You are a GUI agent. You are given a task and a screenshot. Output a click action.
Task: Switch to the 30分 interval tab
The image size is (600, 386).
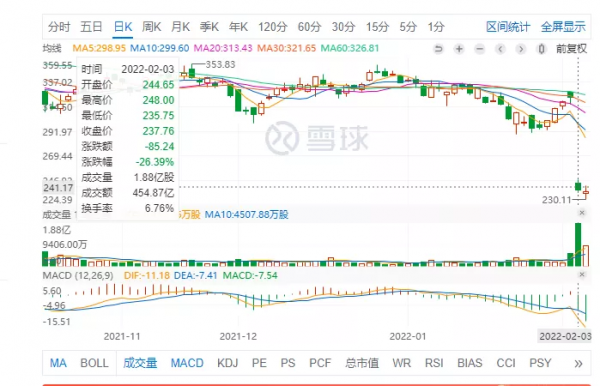[x=343, y=27]
